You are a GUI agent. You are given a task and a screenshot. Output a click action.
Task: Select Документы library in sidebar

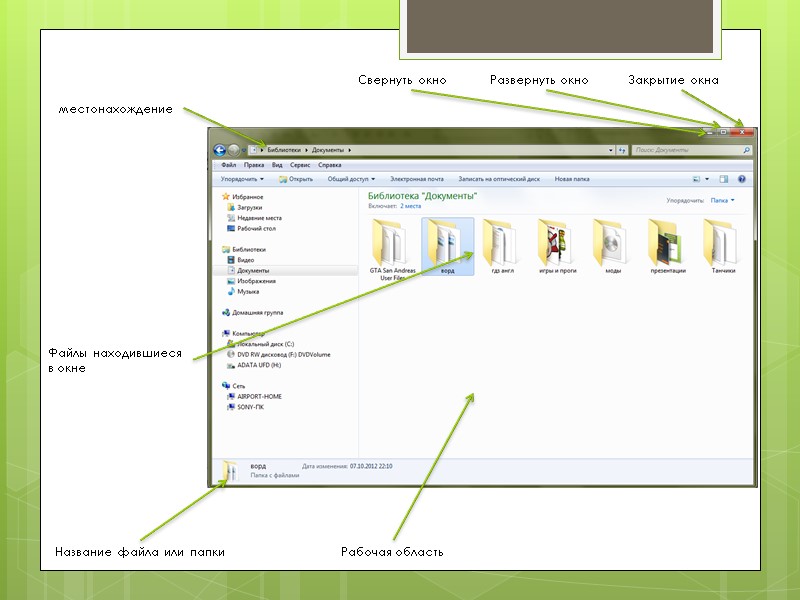[248, 270]
